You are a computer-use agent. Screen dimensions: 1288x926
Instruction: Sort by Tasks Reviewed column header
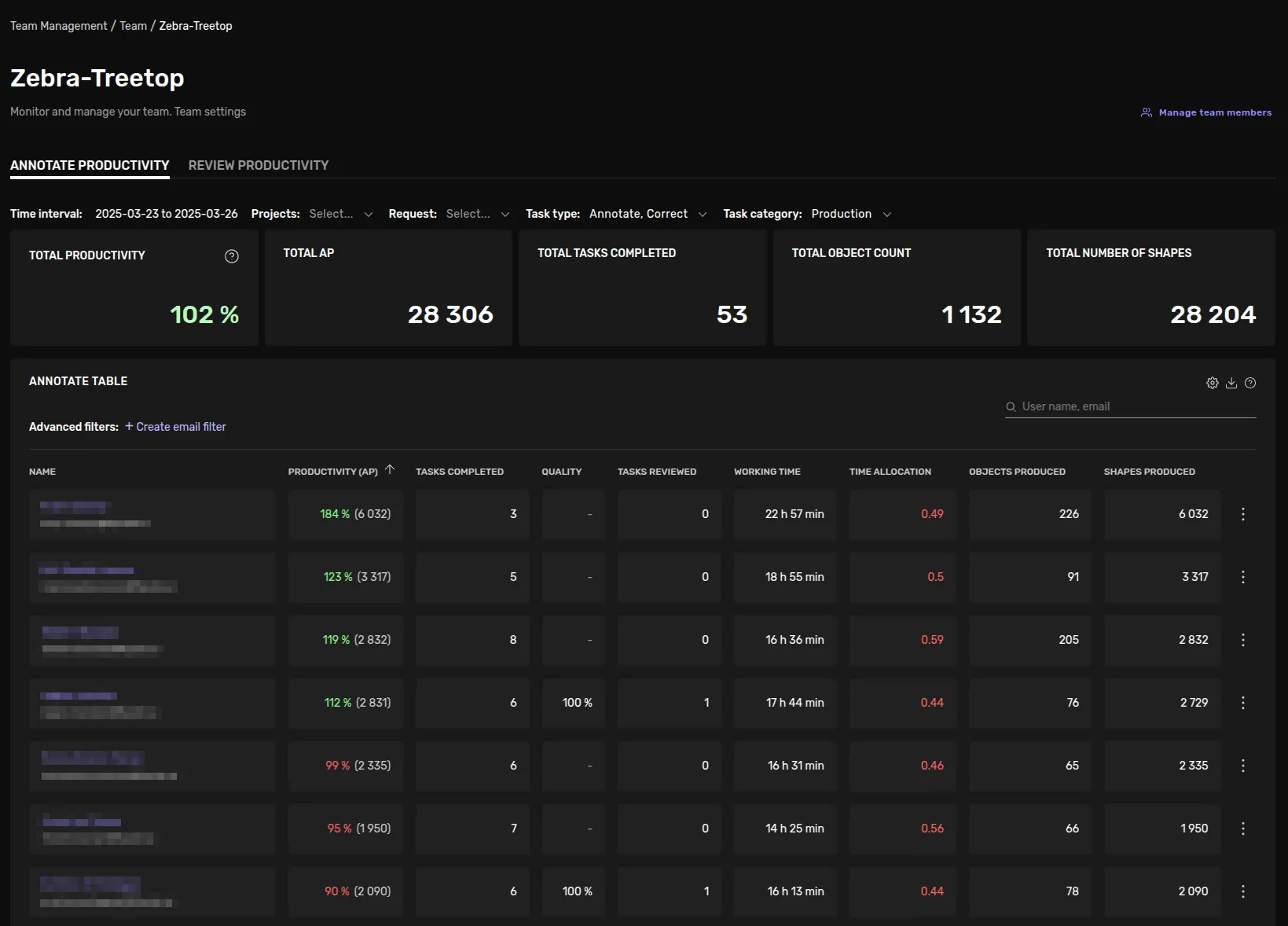657,472
